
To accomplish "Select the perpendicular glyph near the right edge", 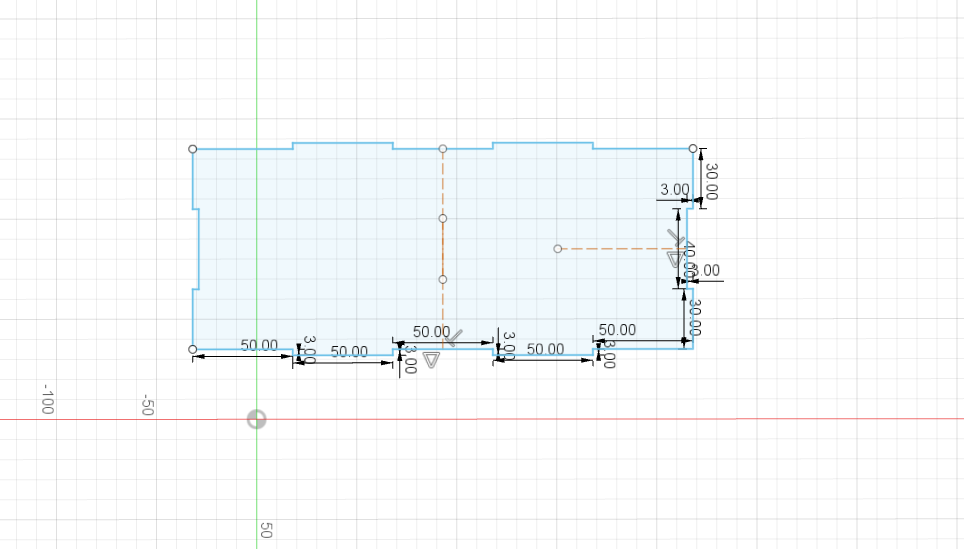I will [675, 237].
